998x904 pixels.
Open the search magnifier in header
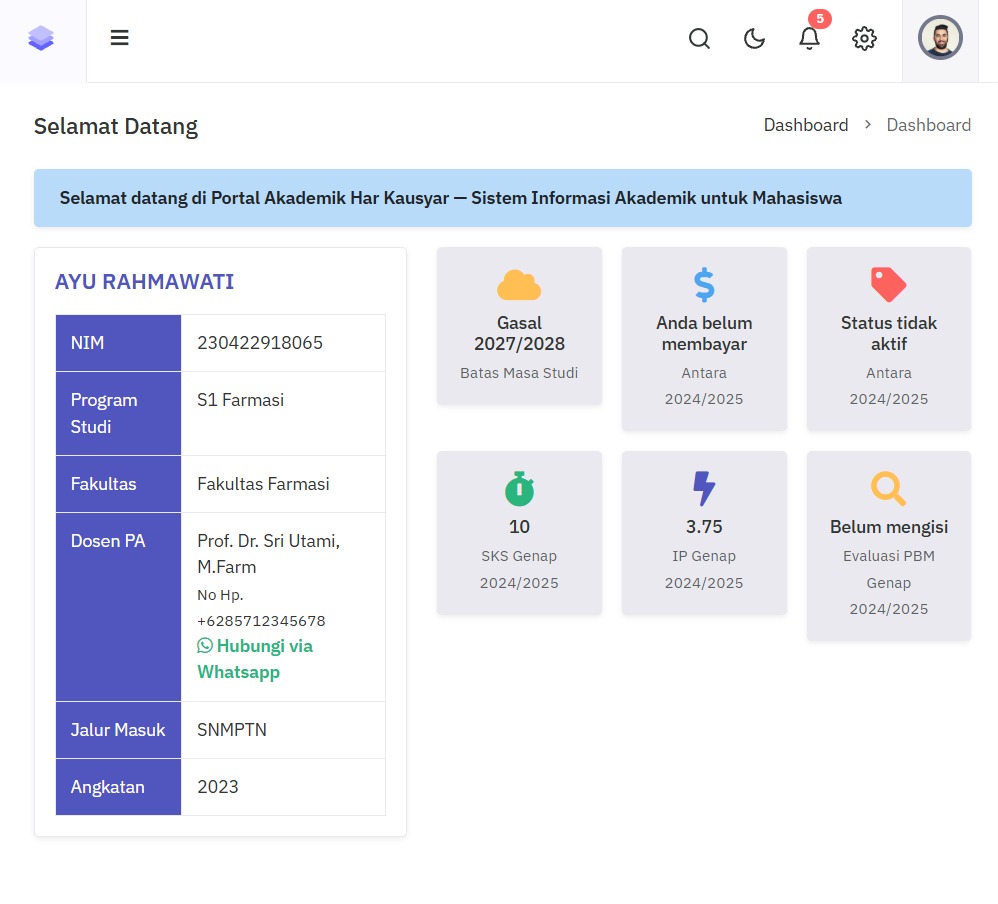tap(700, 39)
